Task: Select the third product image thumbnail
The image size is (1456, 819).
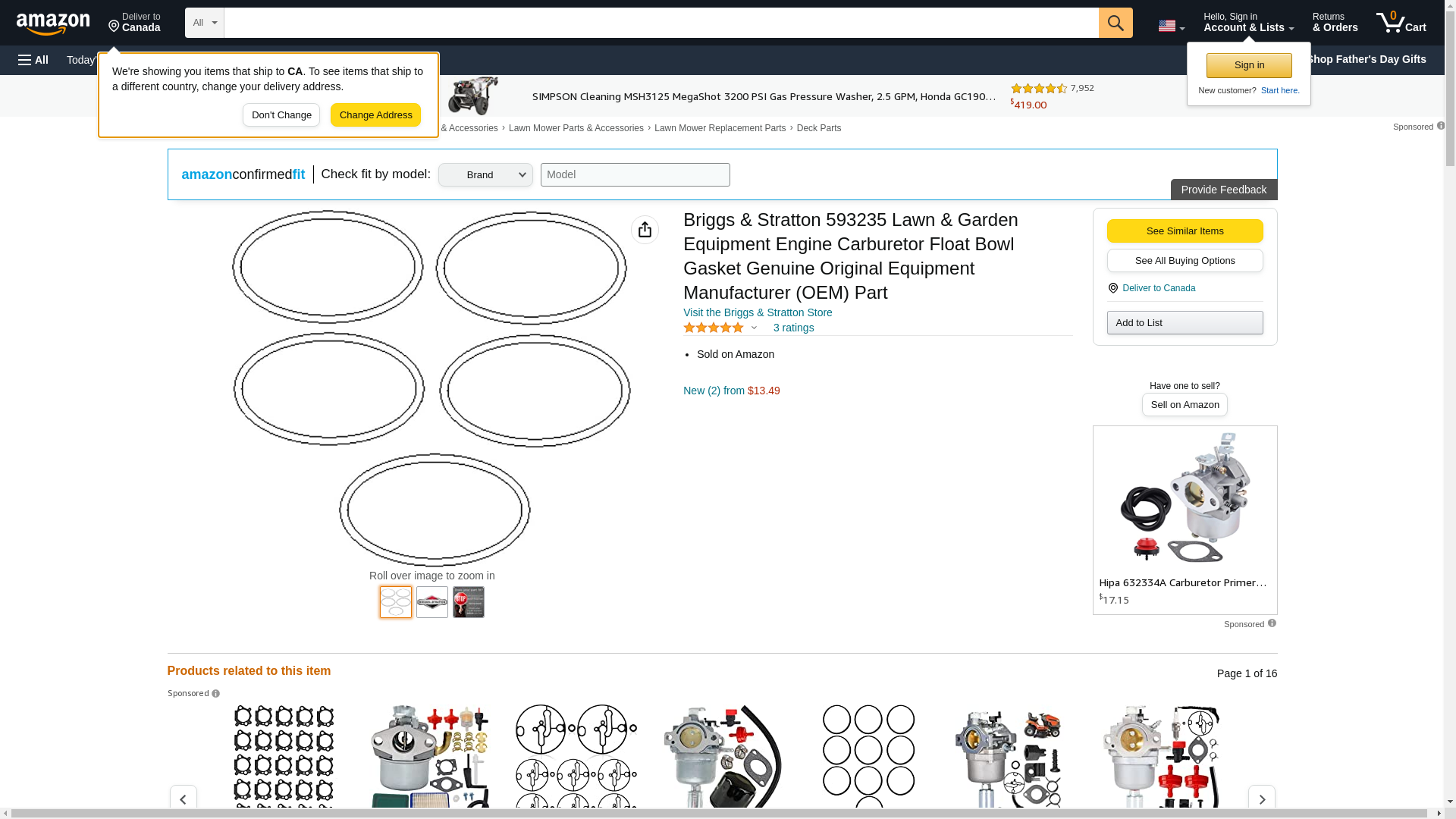Action: coord(469,602)
